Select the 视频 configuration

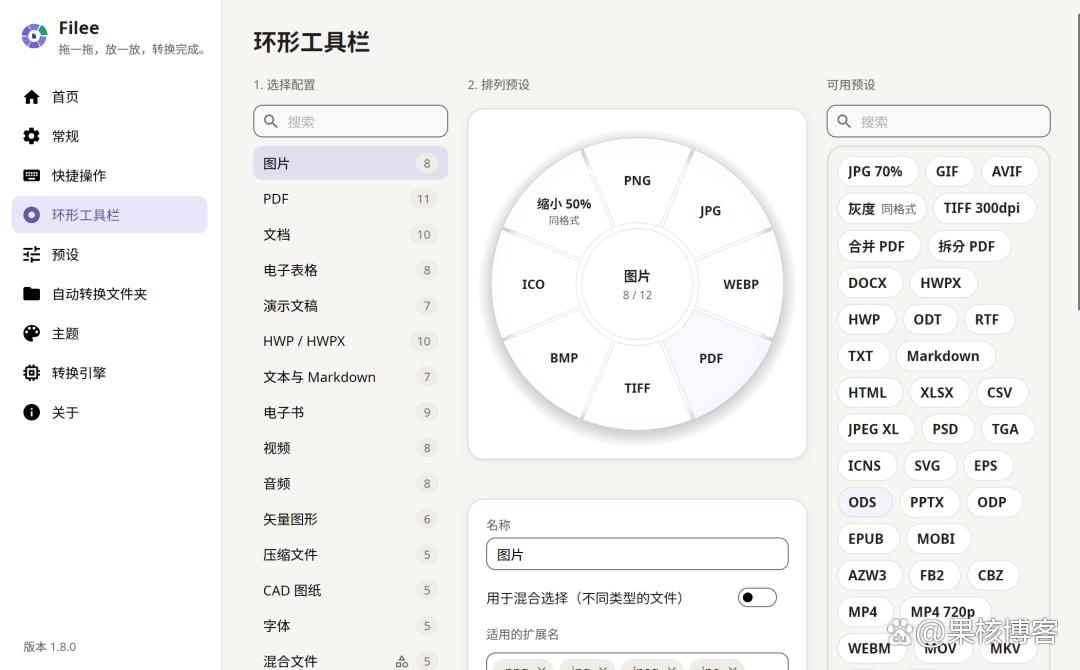click(351, 448)
